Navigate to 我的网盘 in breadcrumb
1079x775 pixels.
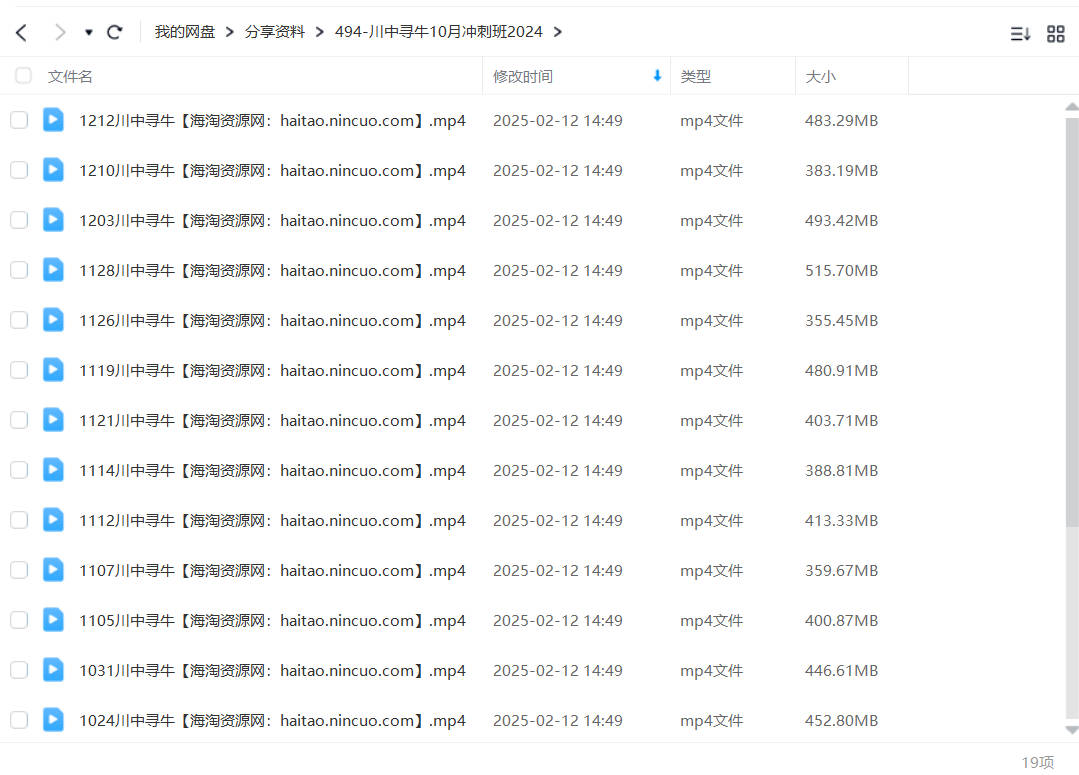(184, 32)
